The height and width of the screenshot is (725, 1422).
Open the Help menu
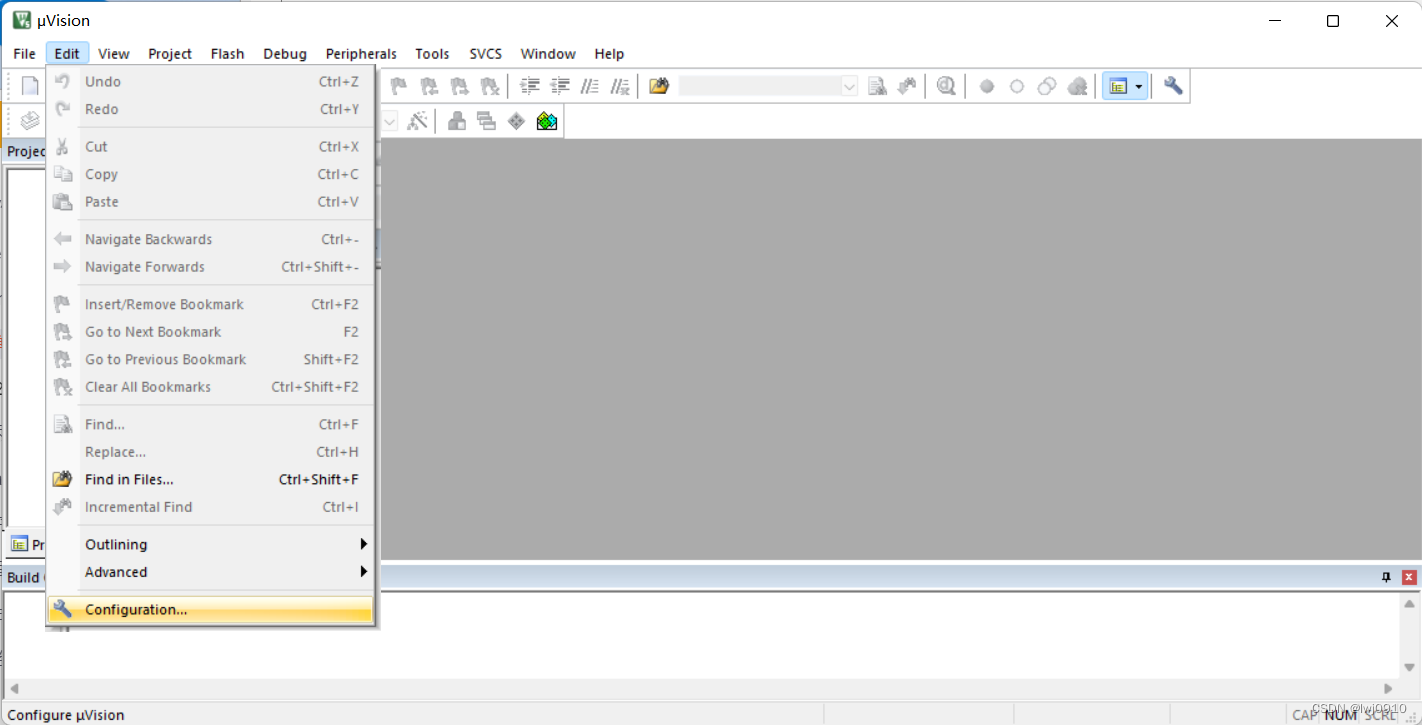(609, 54)
